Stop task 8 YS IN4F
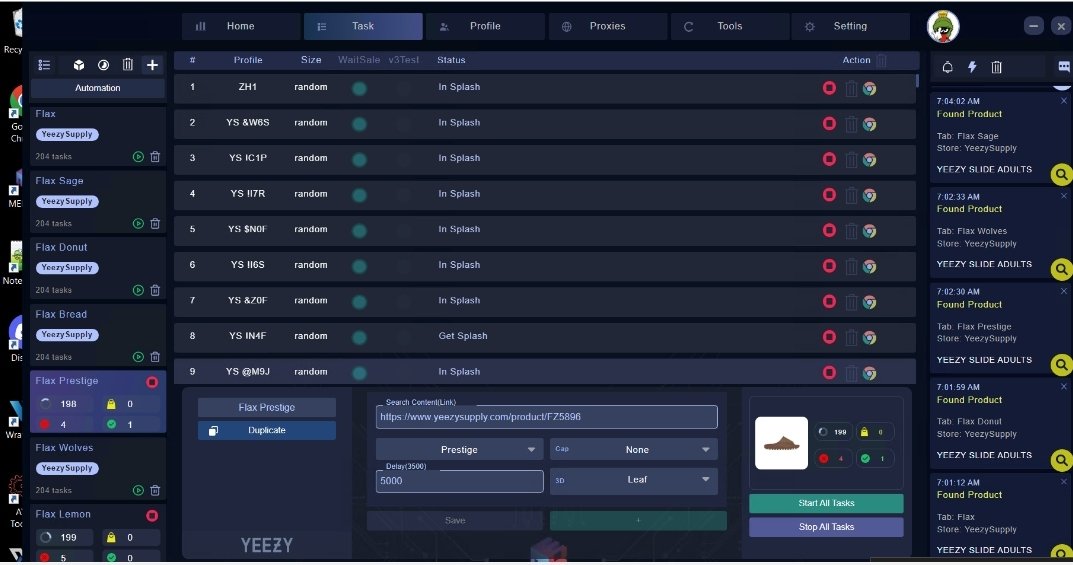 pos(829,337)
